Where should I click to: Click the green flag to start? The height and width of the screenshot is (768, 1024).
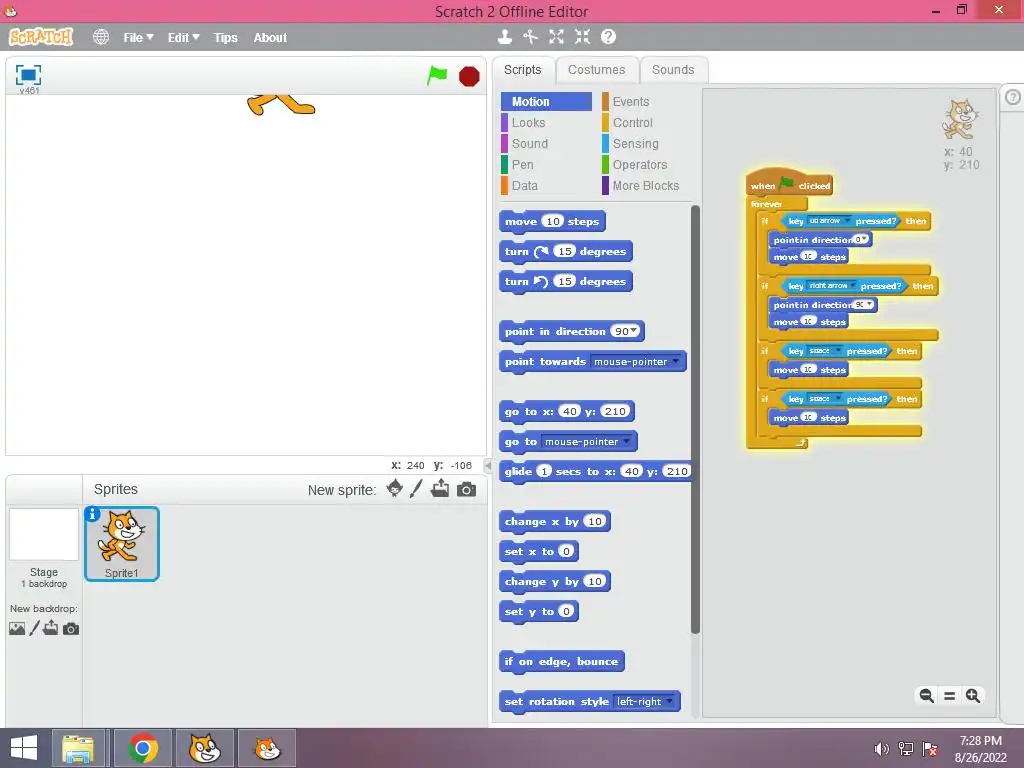[437, 76]
